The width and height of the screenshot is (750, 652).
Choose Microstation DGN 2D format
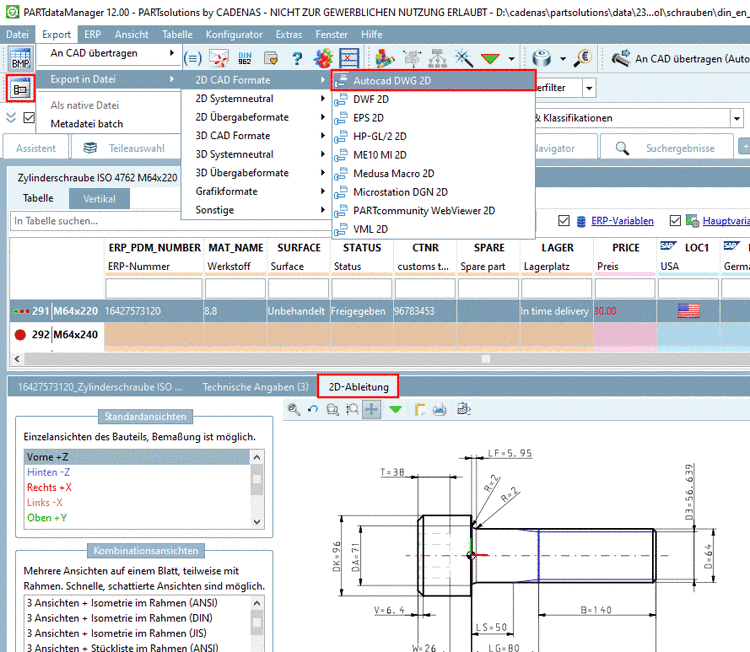[x=433, y=192]
